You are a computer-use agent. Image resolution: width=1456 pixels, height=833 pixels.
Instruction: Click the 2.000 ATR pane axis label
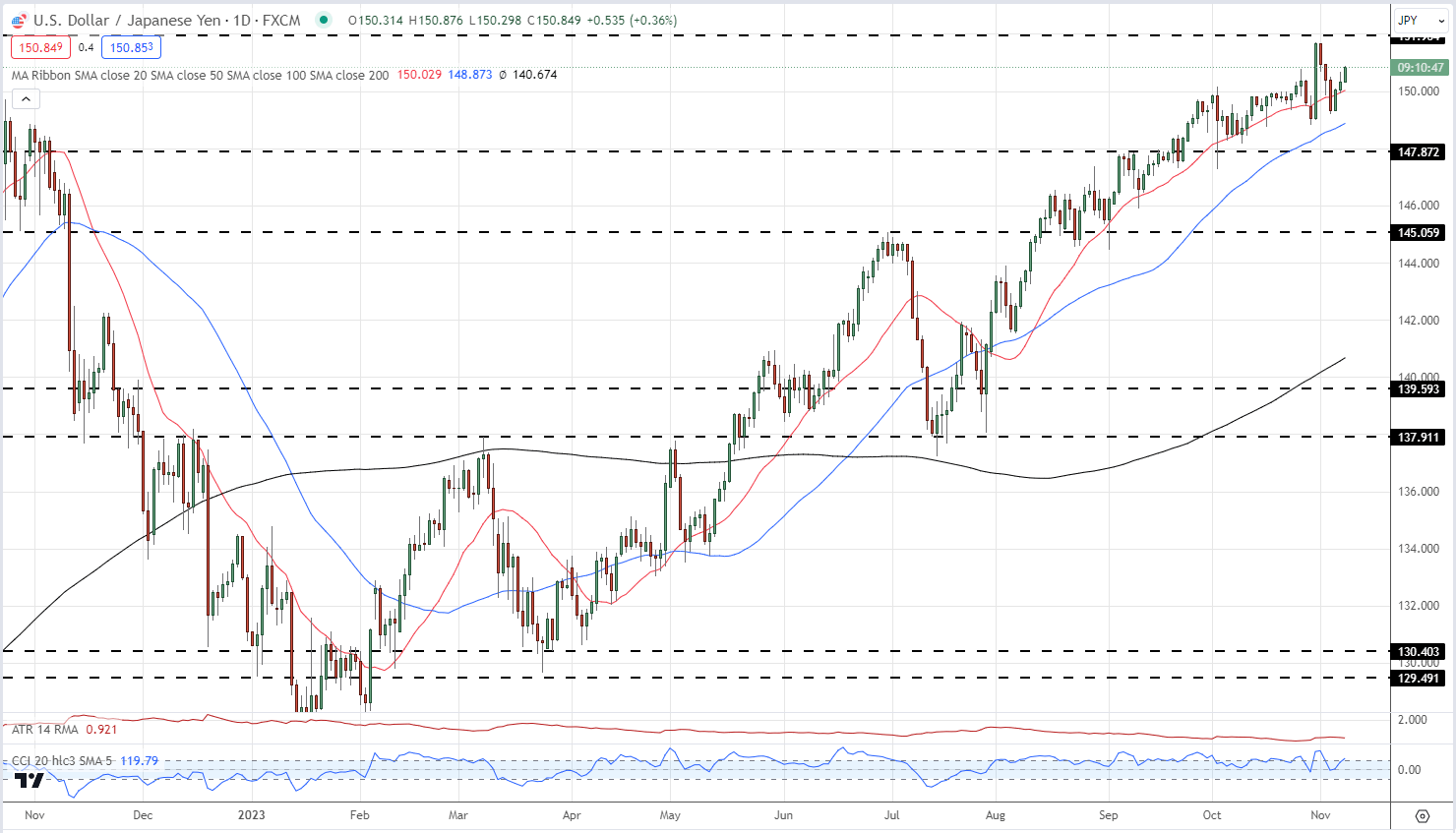click(1413, 720)
